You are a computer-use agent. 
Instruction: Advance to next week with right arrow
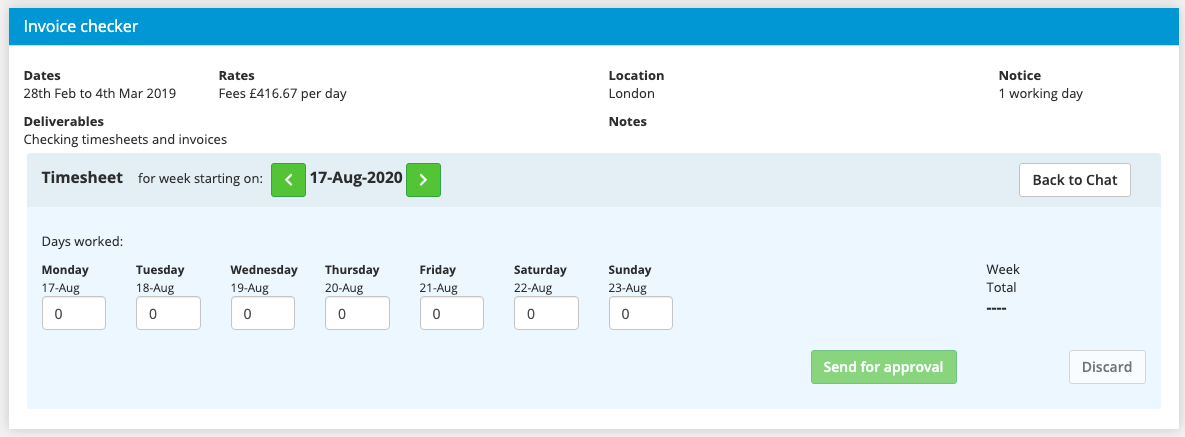423,180
